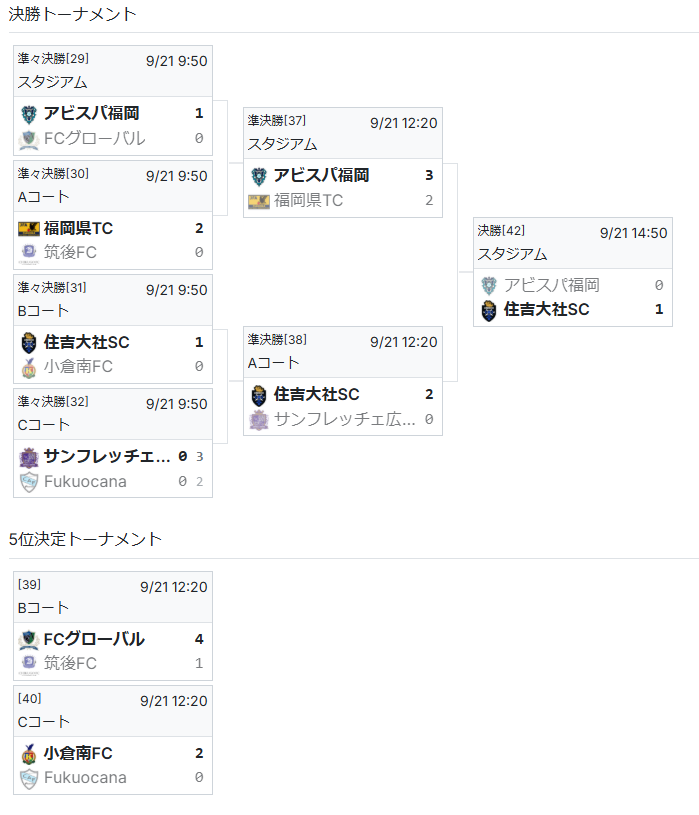Image resolution: width=699 pixels, height=815 pixels.
Task: Click the 小倉南FC logo in quarterfinal 31
Action: (x=29, y=367)
